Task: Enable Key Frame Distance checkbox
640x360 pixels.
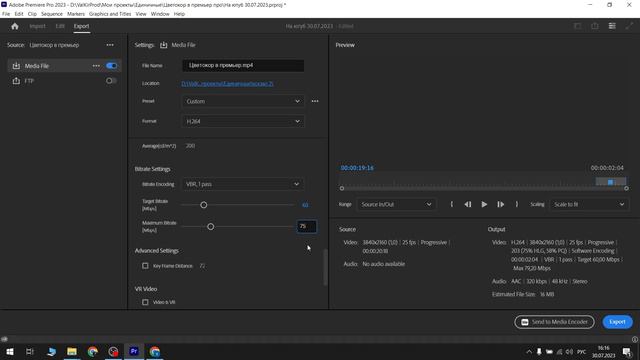Action: point(145,266)
